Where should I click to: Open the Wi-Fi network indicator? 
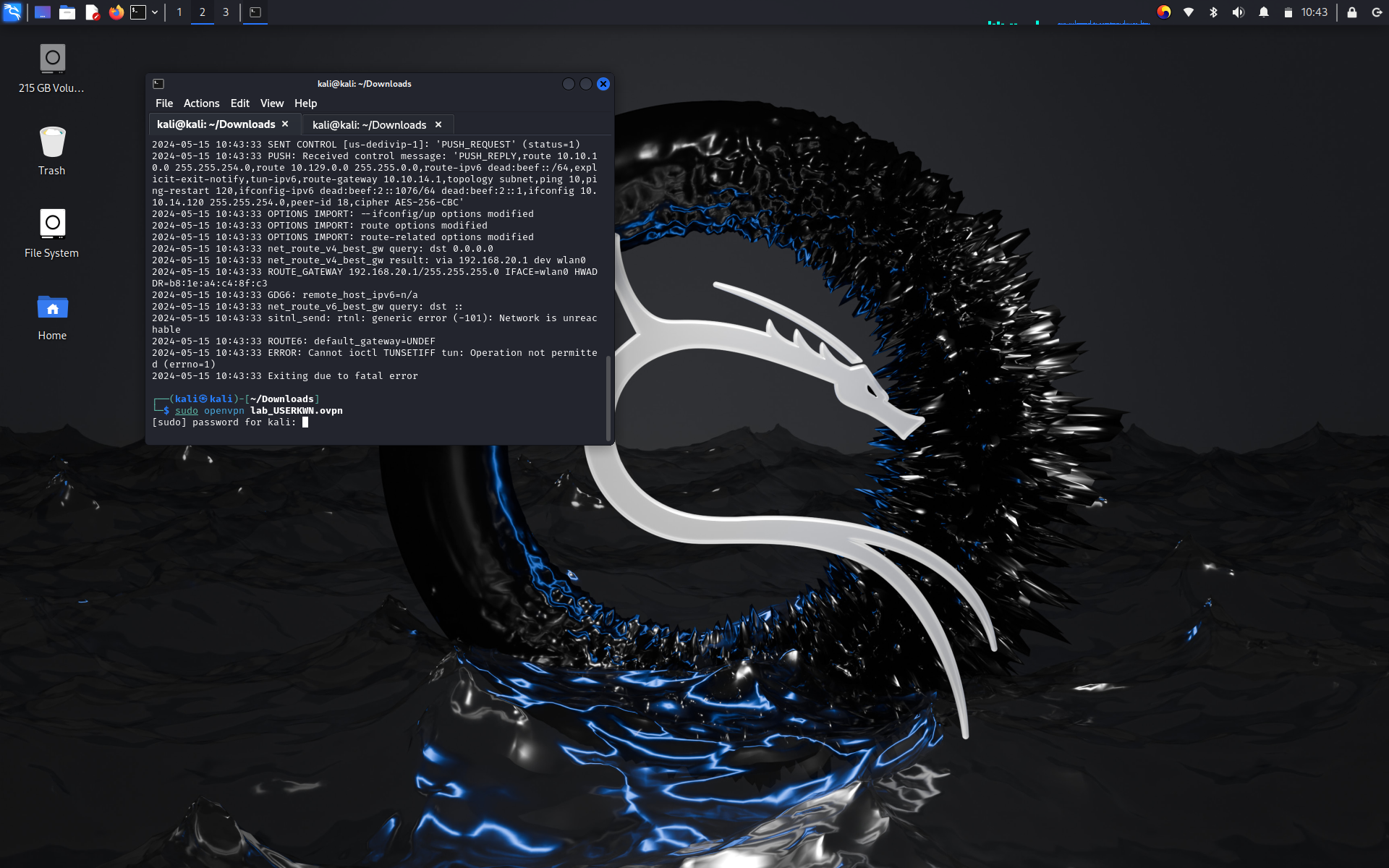point(1189,12)
